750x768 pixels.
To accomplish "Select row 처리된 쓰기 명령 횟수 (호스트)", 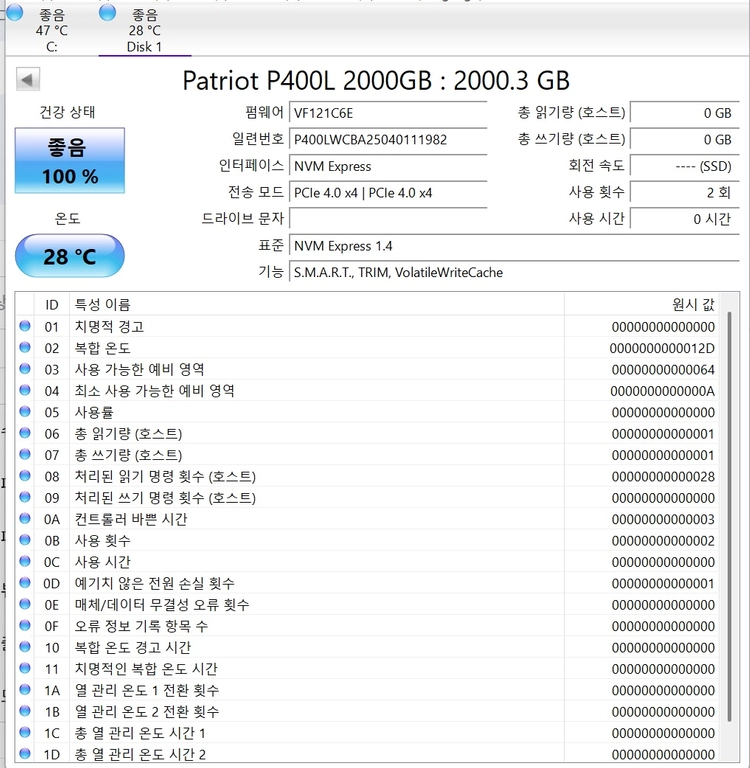I will pyautogui.click(x=367, y=498).
